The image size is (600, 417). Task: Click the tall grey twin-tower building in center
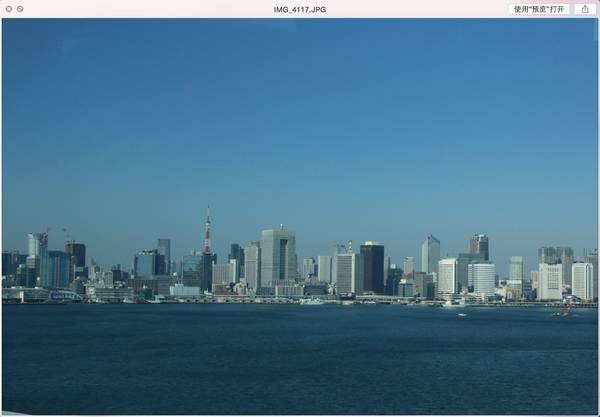click(278, 256)
